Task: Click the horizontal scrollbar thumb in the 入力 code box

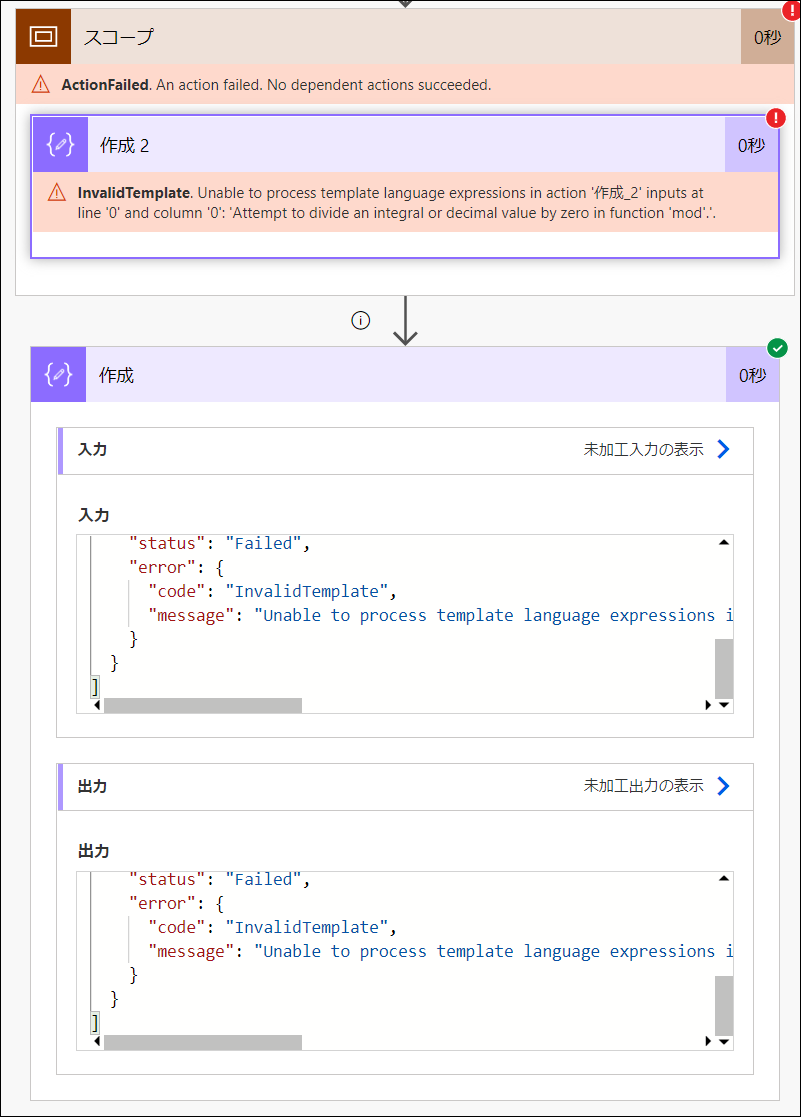Action: [203, 705]
